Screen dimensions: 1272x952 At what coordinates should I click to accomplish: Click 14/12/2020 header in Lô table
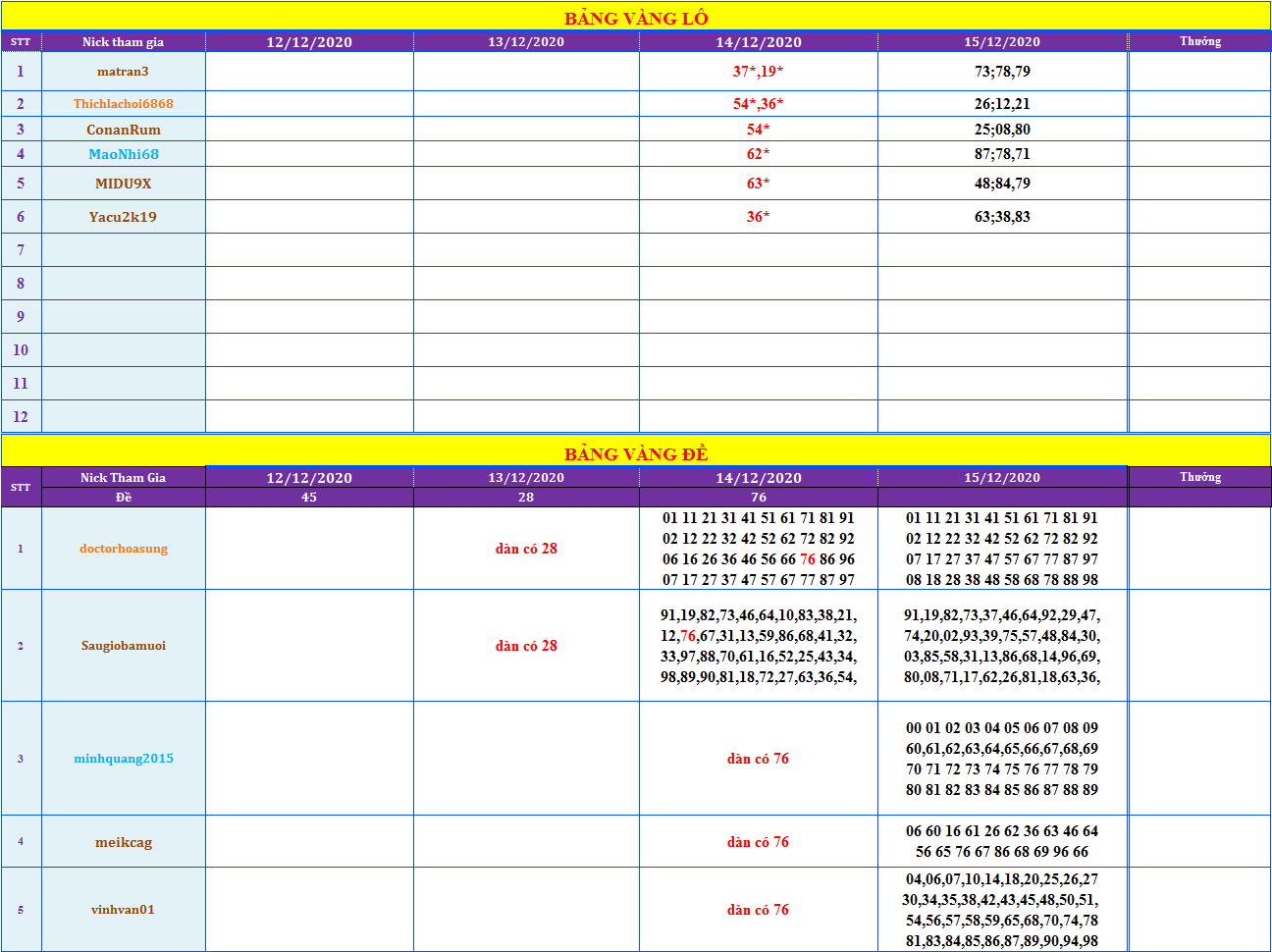click(758, 41)
